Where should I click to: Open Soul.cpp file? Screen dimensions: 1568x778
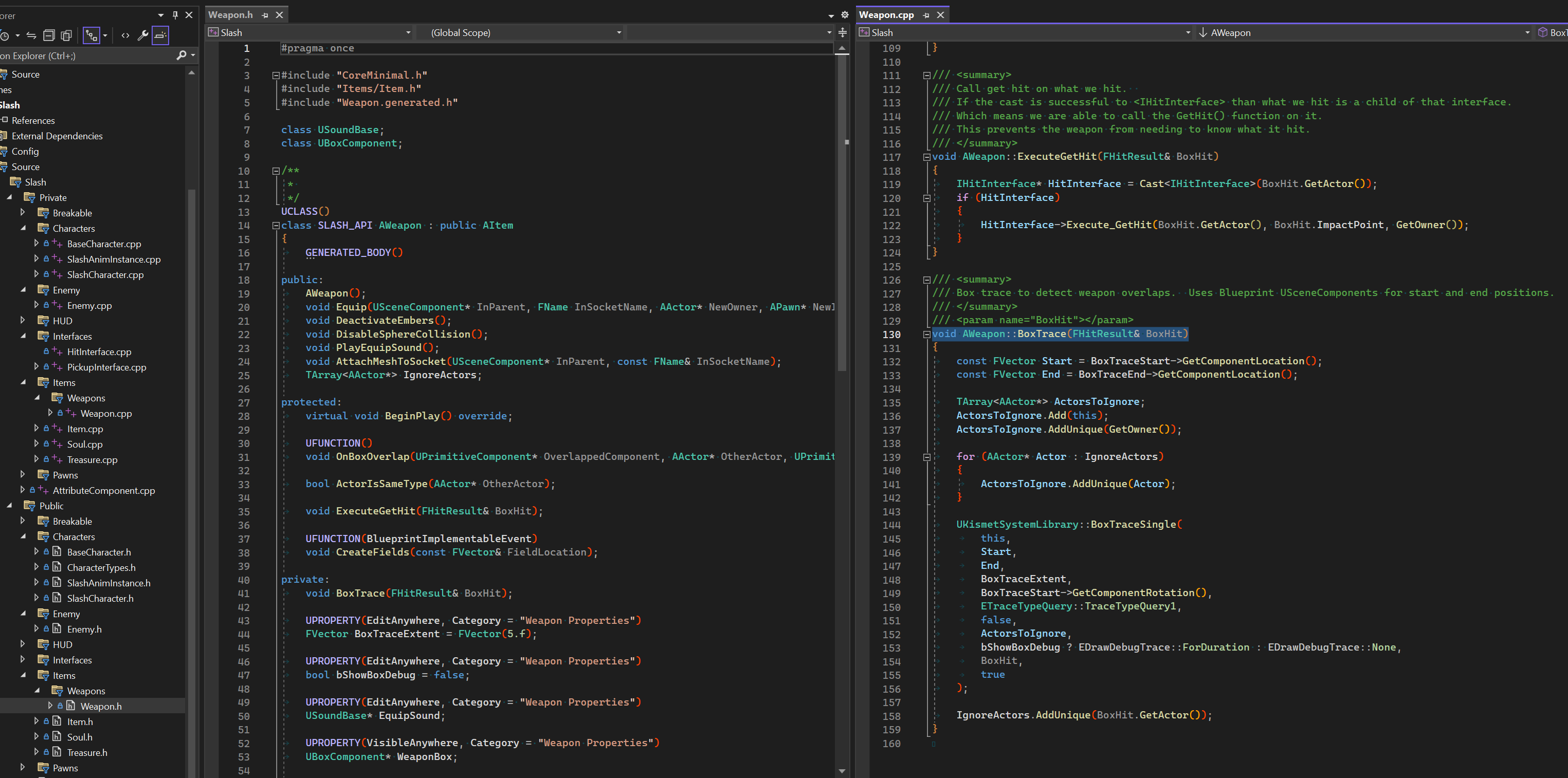85,444
